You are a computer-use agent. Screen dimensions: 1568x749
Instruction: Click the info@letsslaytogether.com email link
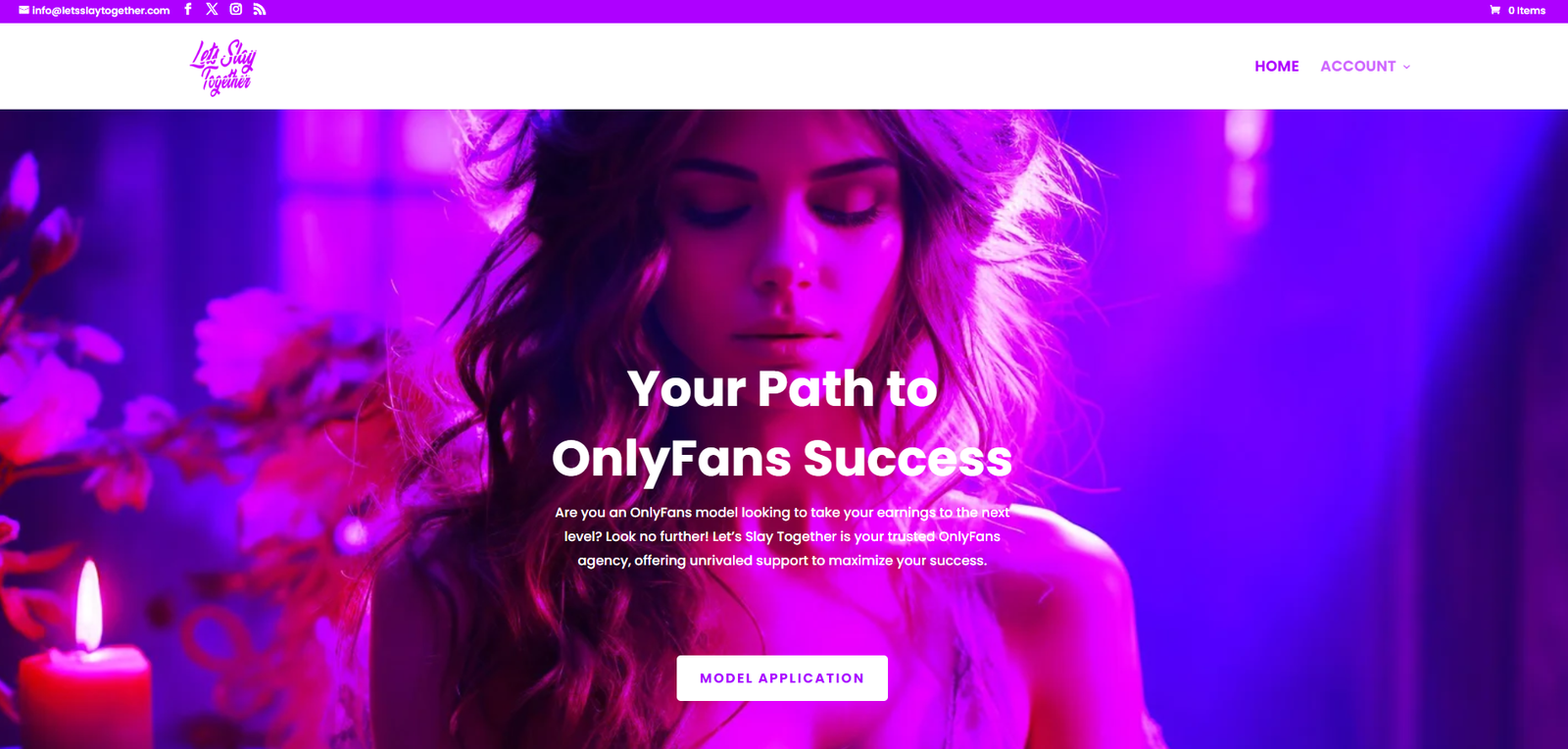point(101,10)
